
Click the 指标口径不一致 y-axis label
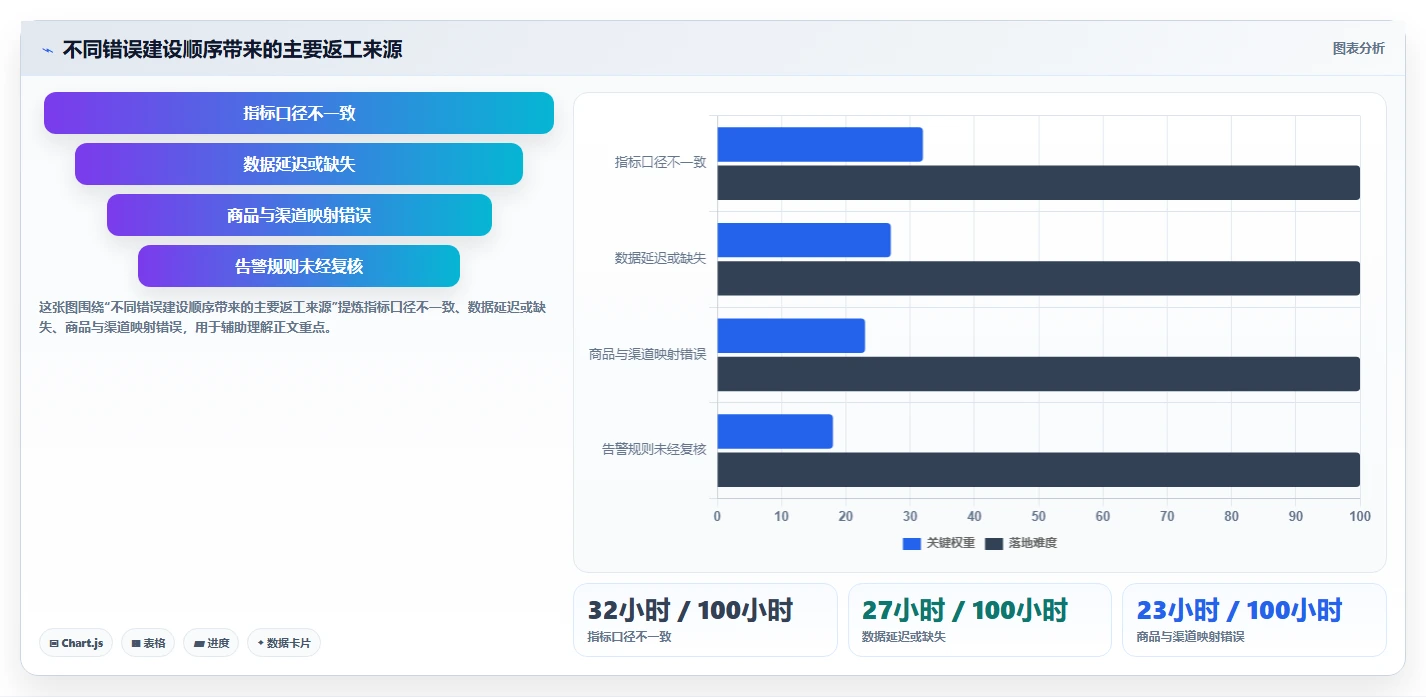coord(660,162)
